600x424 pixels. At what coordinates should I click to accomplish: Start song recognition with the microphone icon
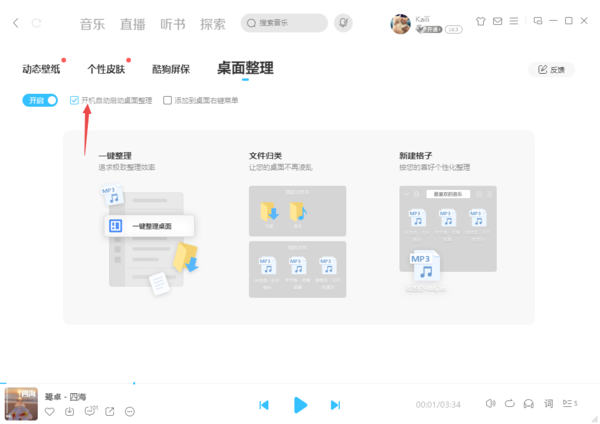point(343,23)
